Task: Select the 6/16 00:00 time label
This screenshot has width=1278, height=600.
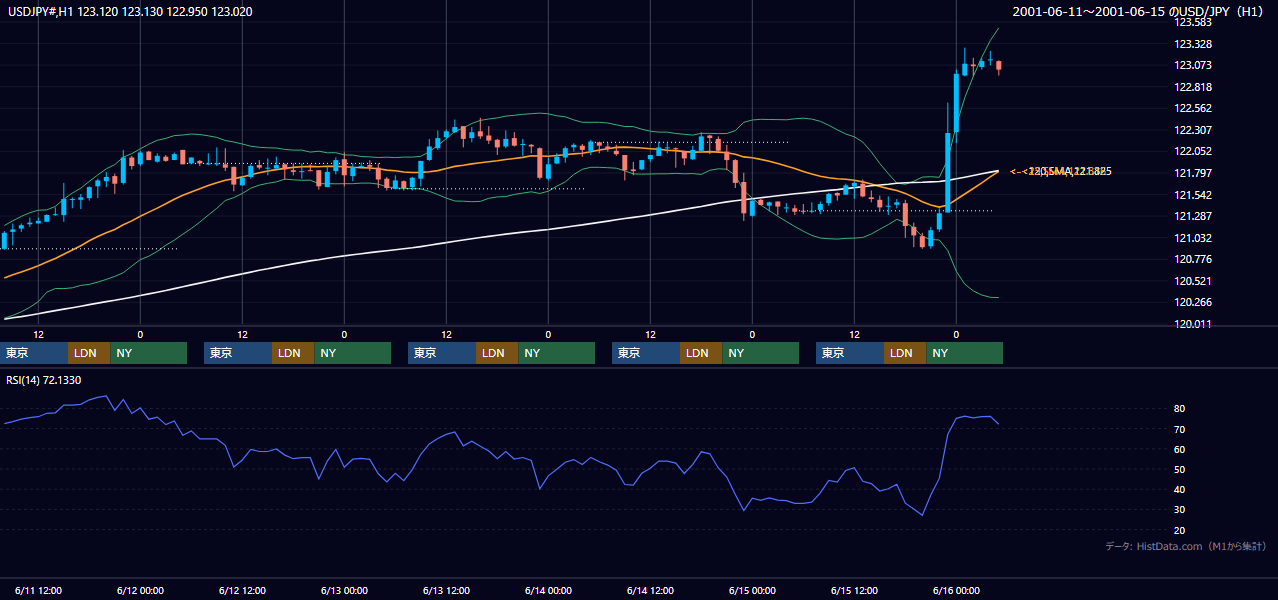Action: click(x=956, y=590)
